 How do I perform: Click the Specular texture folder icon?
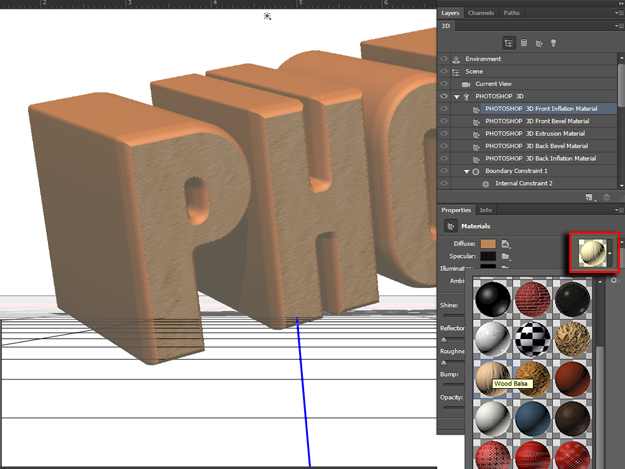[x=507, y=257]
